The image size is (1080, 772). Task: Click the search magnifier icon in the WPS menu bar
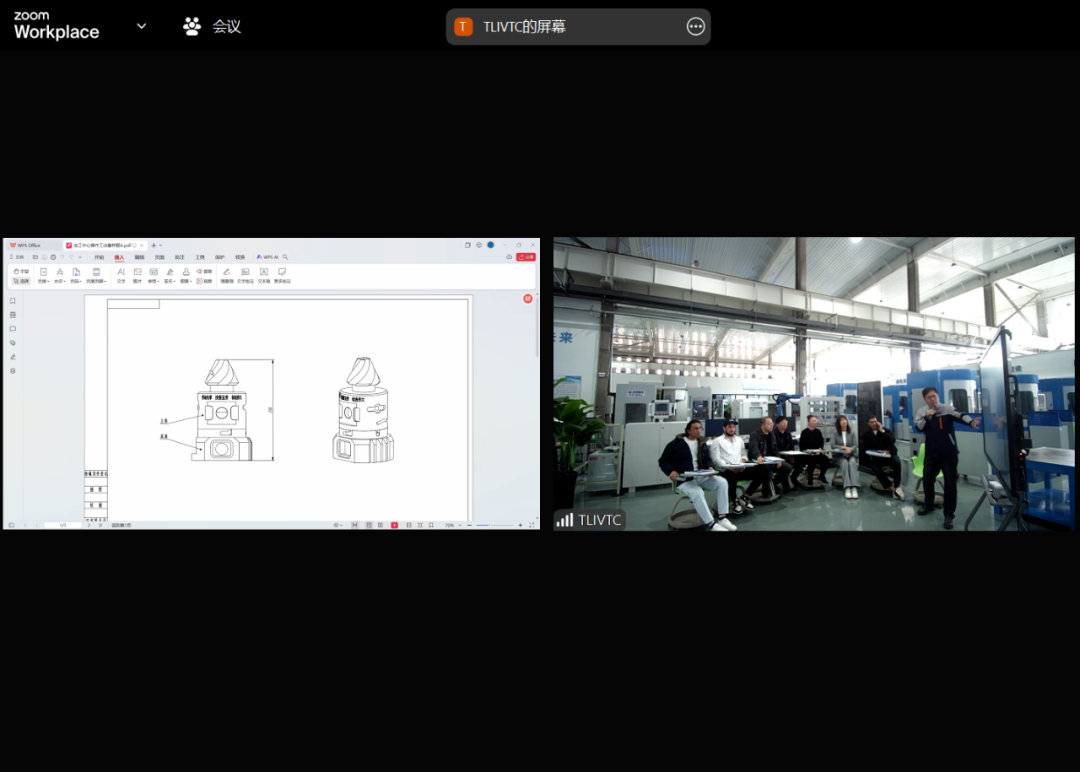pos(285,257)
